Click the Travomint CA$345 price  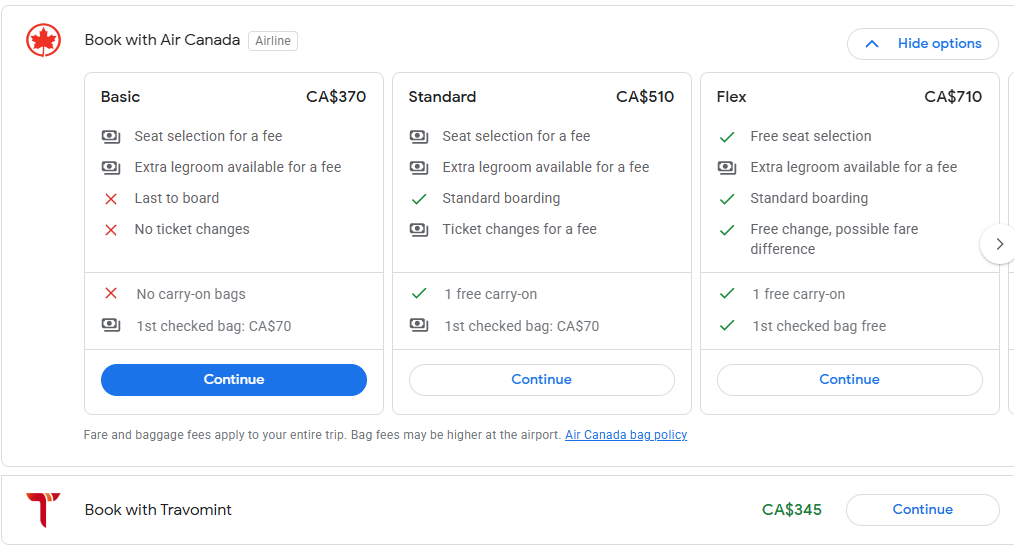791,510
